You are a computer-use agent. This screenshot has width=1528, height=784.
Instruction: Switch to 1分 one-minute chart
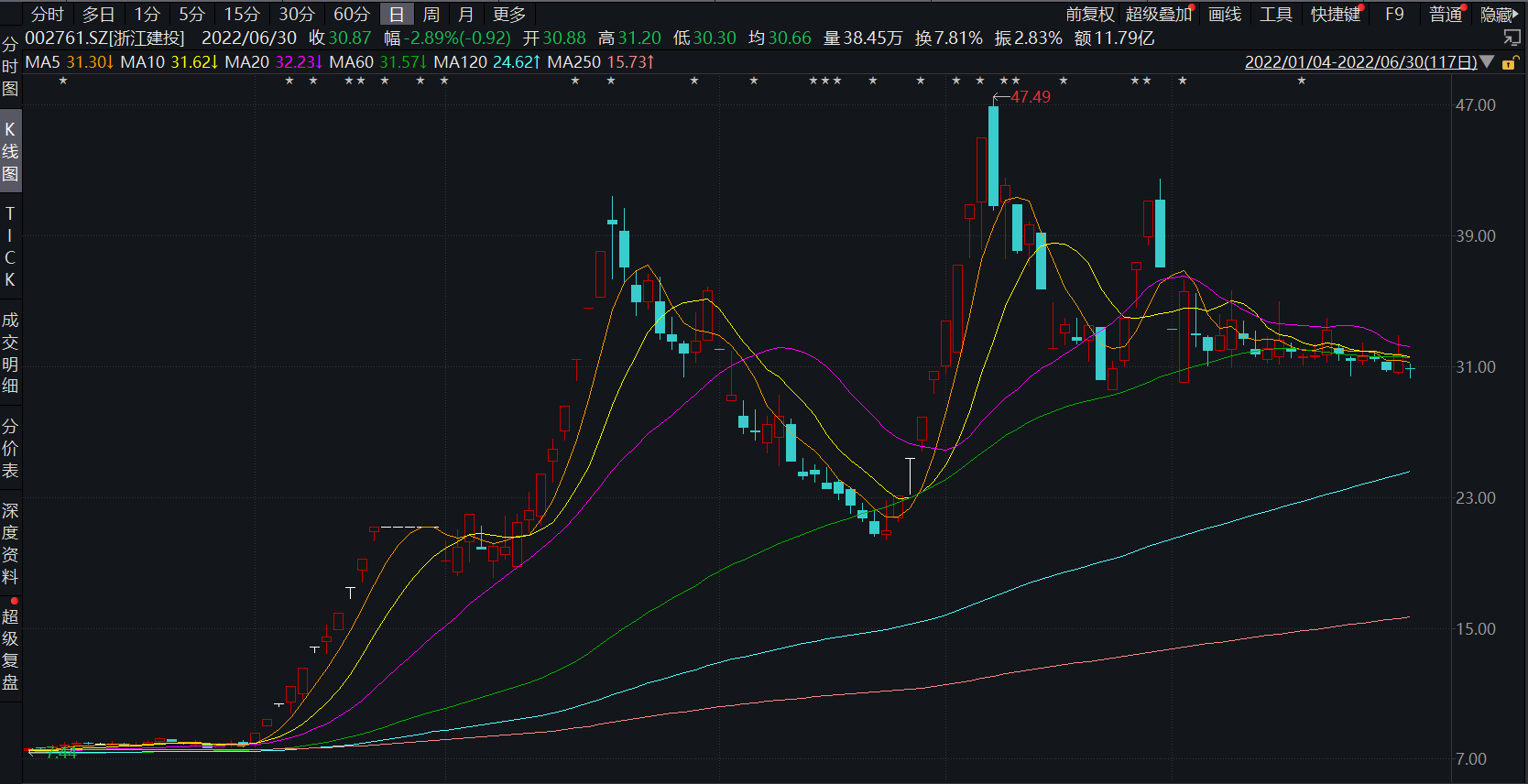[147, 14]
